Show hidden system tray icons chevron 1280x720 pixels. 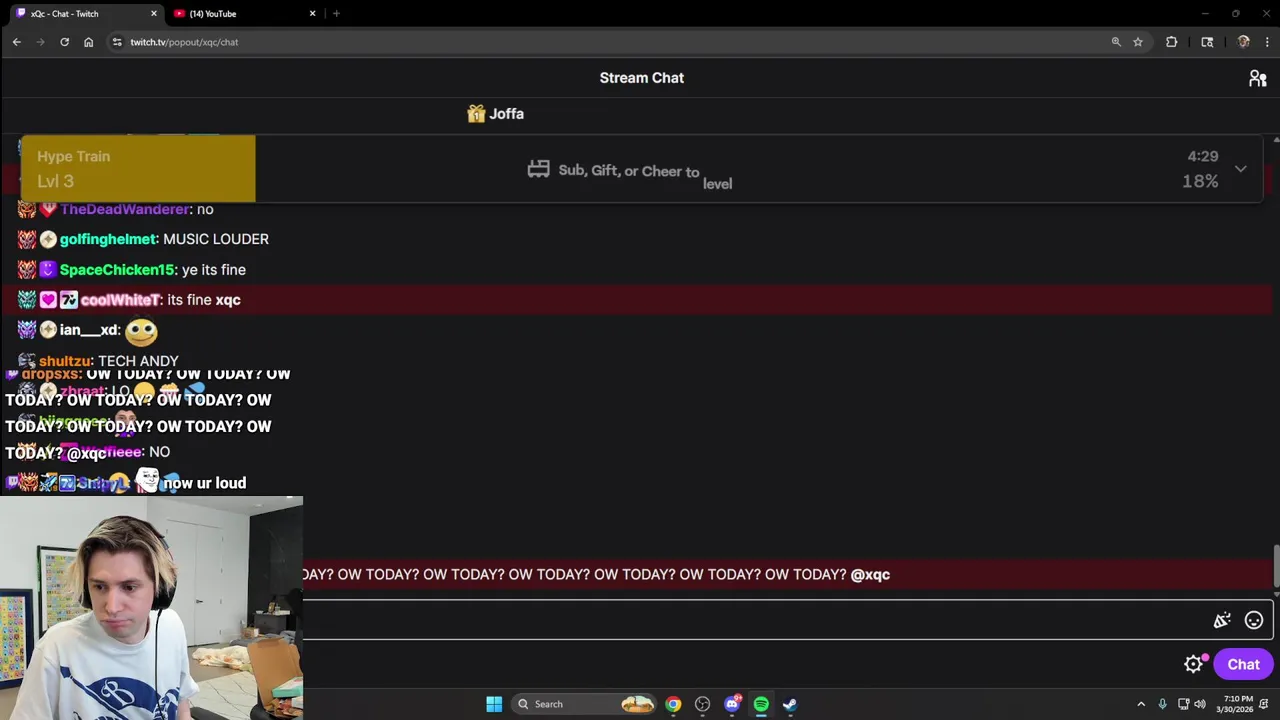click(x=1141, y=704)
